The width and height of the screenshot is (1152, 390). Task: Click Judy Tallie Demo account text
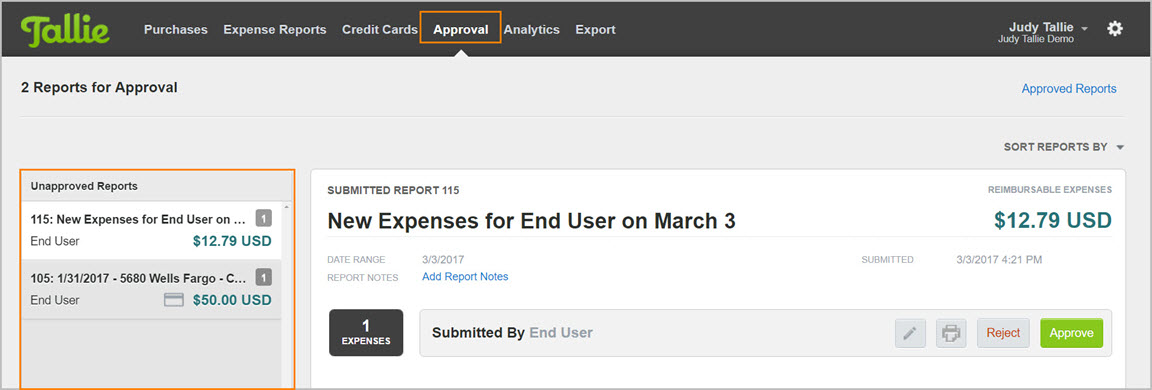(1036, 40)
